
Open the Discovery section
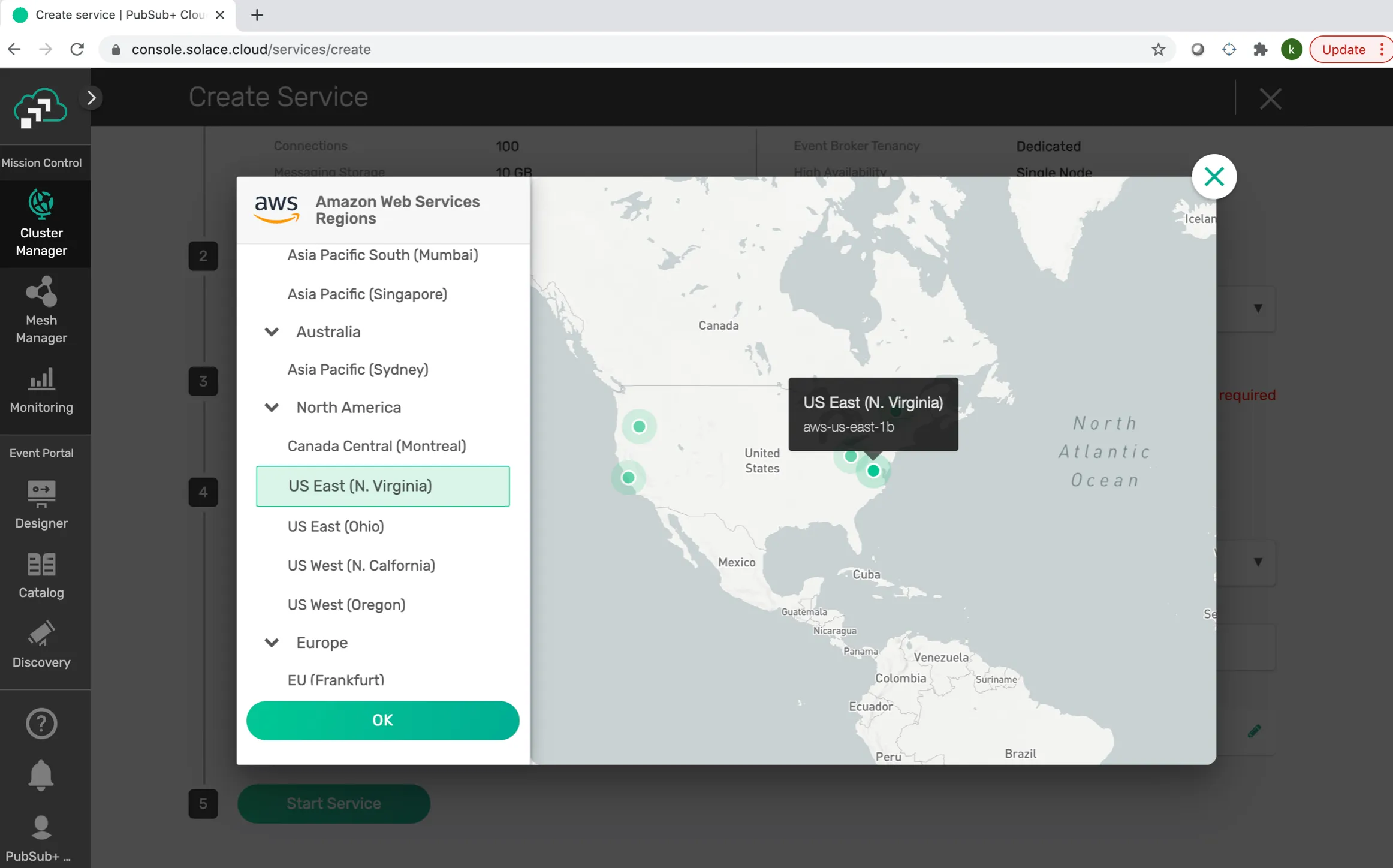coord(41,645)
